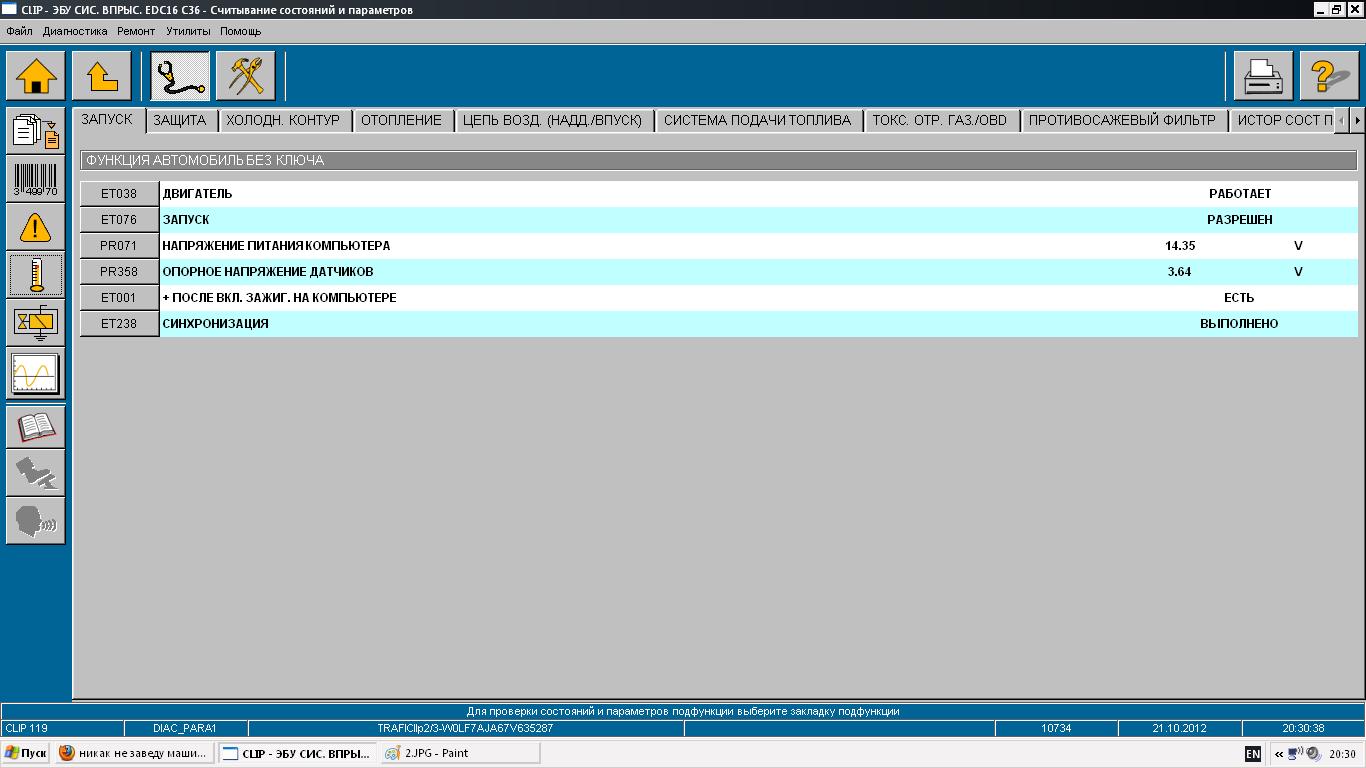Select the thermometer parameters sidebar icon

click(36, 275)
